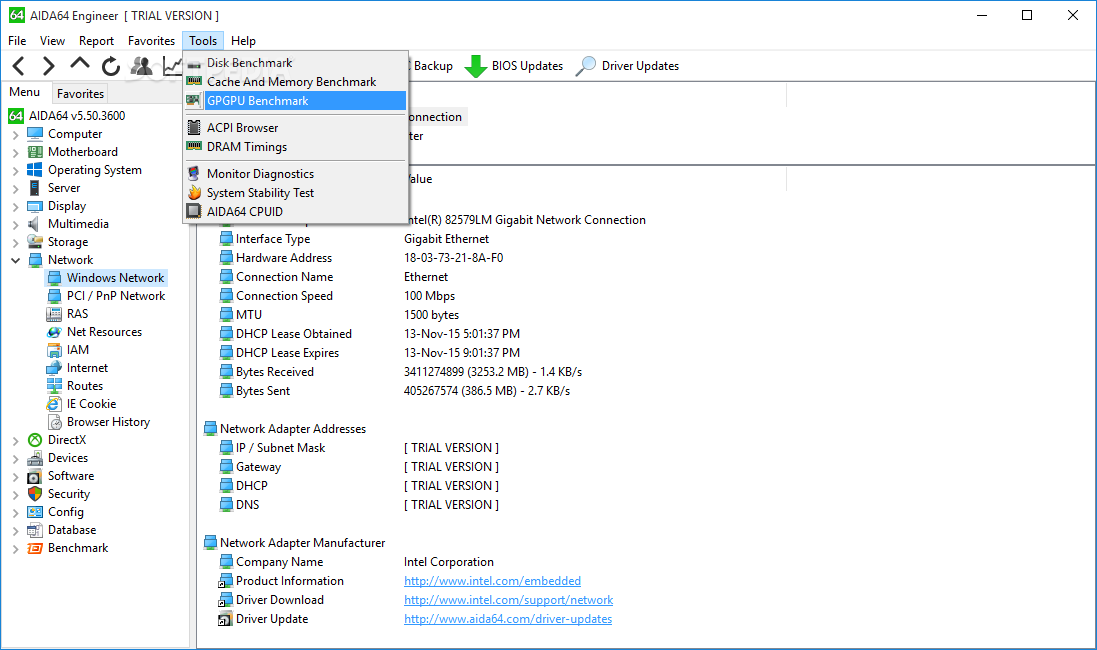Select DRAM Timings menu entry
This screenshot has width=1097, height=650.
click(295, 147)
